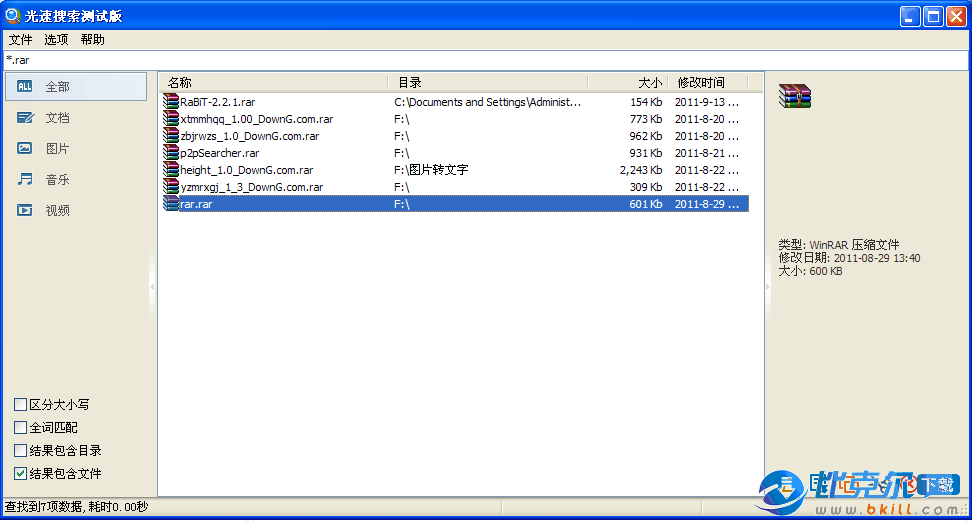Image resolution: width=972 pixels, height=522 pixels.
Task: Close the 光速搜索 window
Action: (956, 16)
